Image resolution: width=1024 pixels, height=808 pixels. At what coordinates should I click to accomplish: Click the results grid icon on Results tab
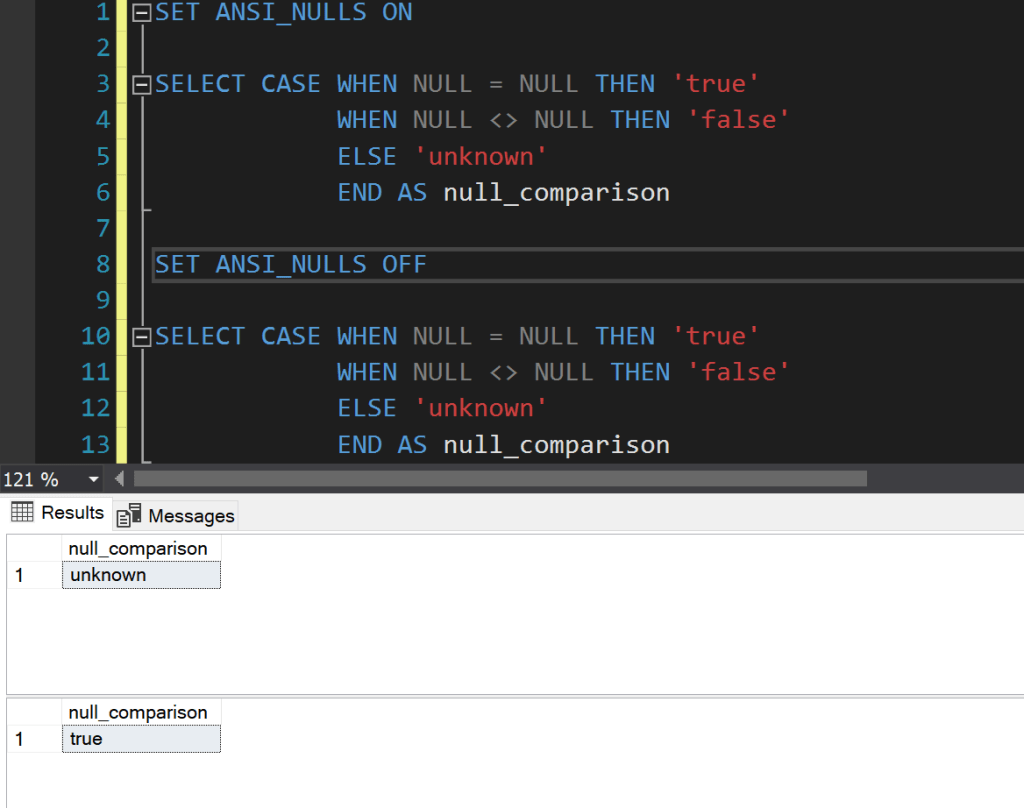coord(22,512)
